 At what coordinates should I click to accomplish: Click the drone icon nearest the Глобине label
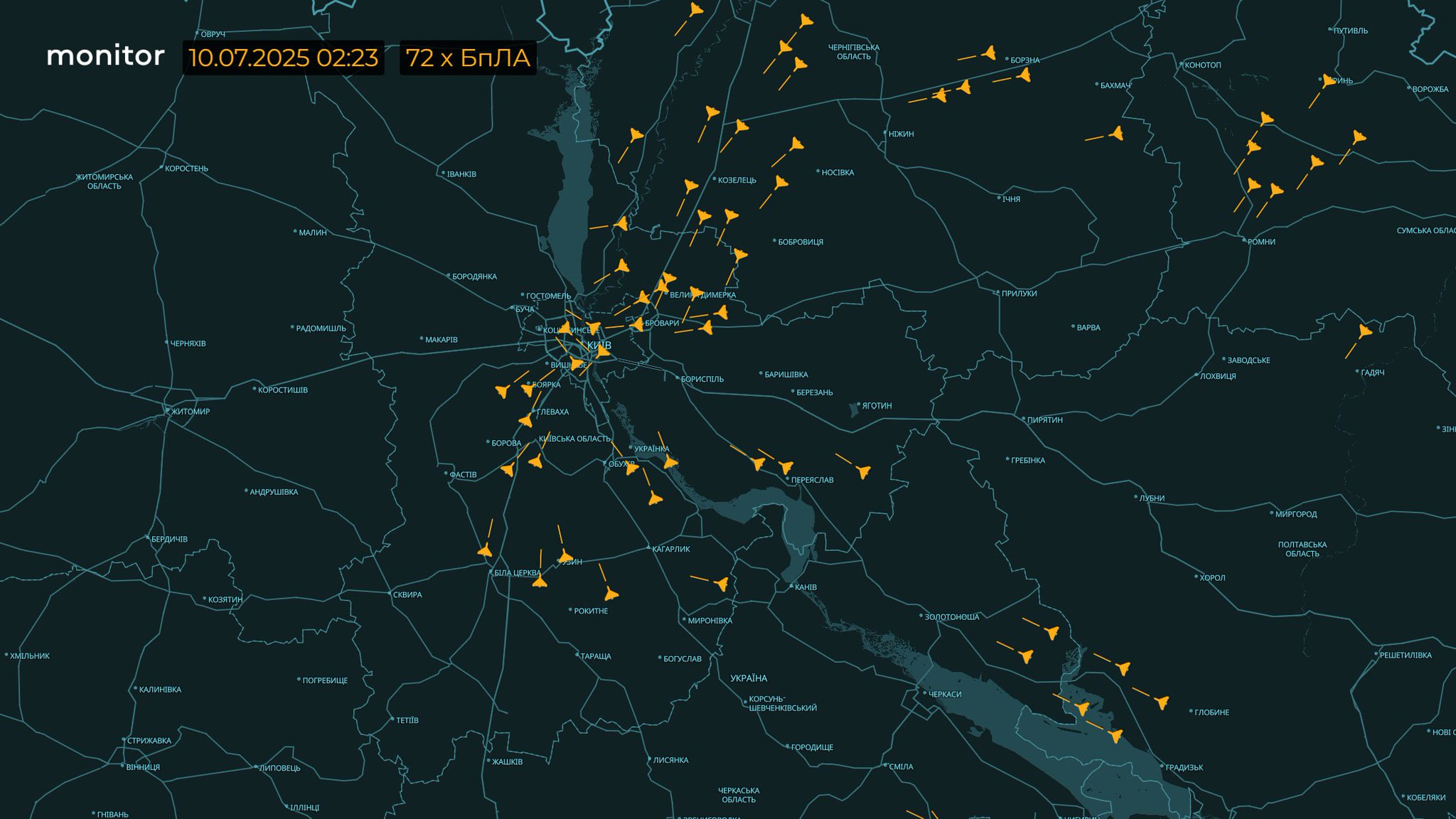1162,703
